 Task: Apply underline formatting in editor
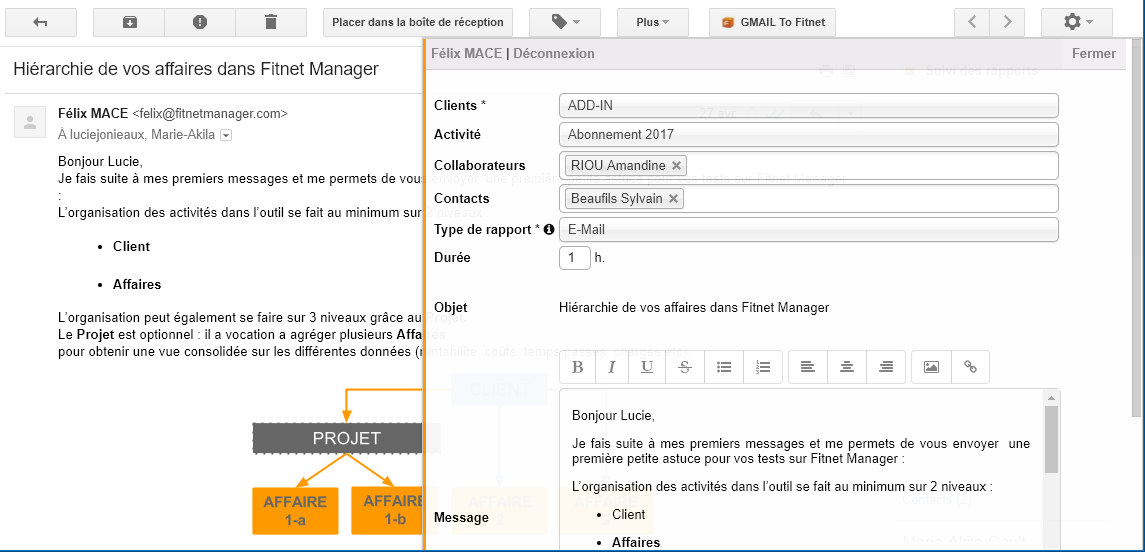coord(647,367)
